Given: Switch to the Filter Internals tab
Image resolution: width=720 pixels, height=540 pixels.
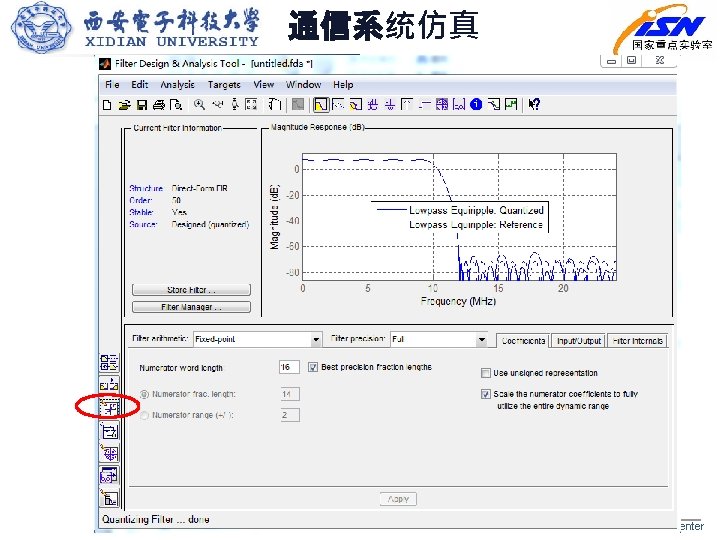Looking at the screenshot, I should tap(637, 341).
